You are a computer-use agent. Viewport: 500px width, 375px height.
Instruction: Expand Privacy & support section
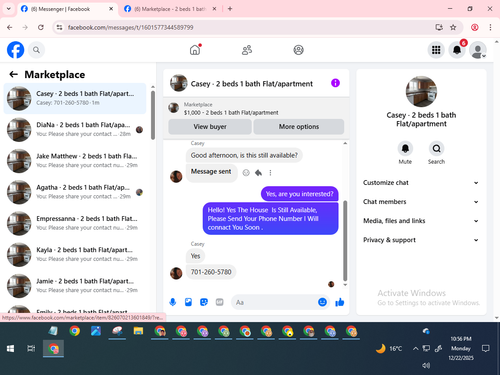[421, 240]
